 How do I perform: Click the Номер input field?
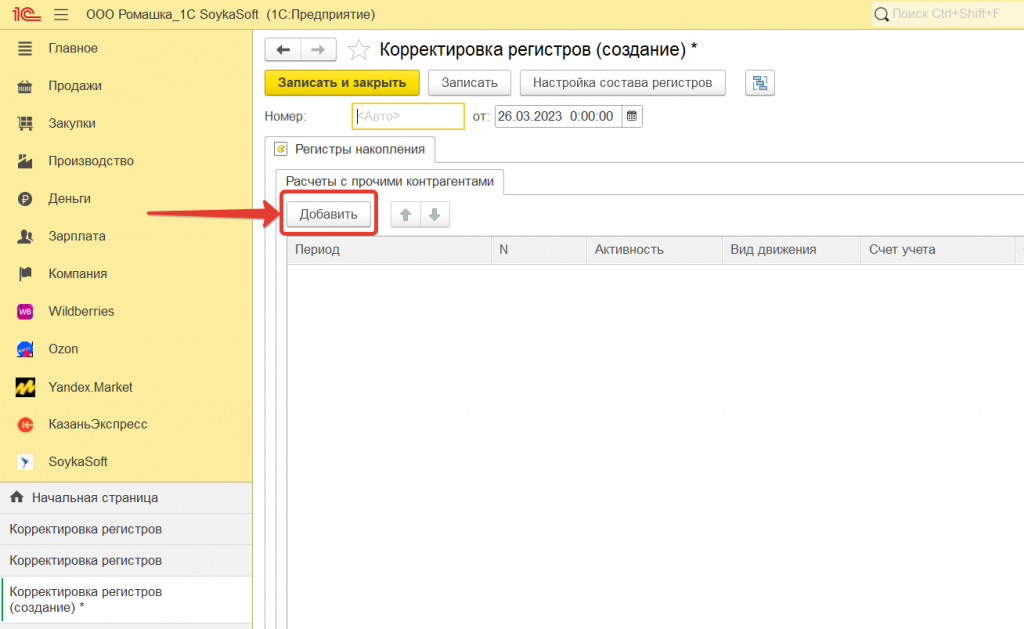tap(408, 116)
